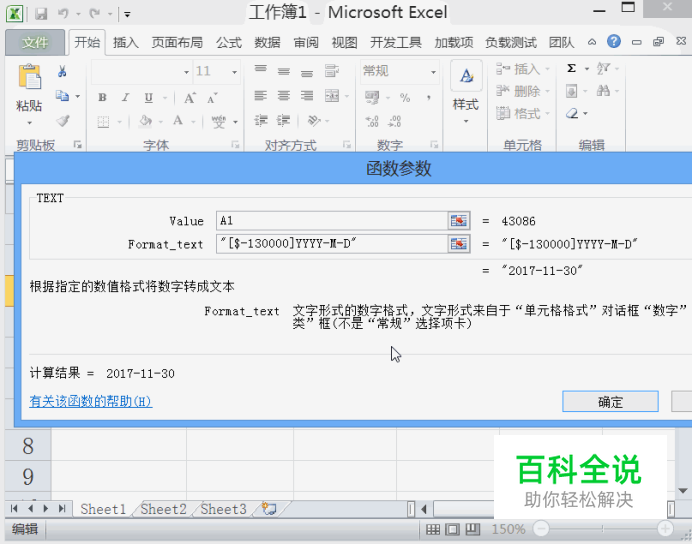Click the 确定 OK button
This screenshot has width=692, height=544.
610,401
